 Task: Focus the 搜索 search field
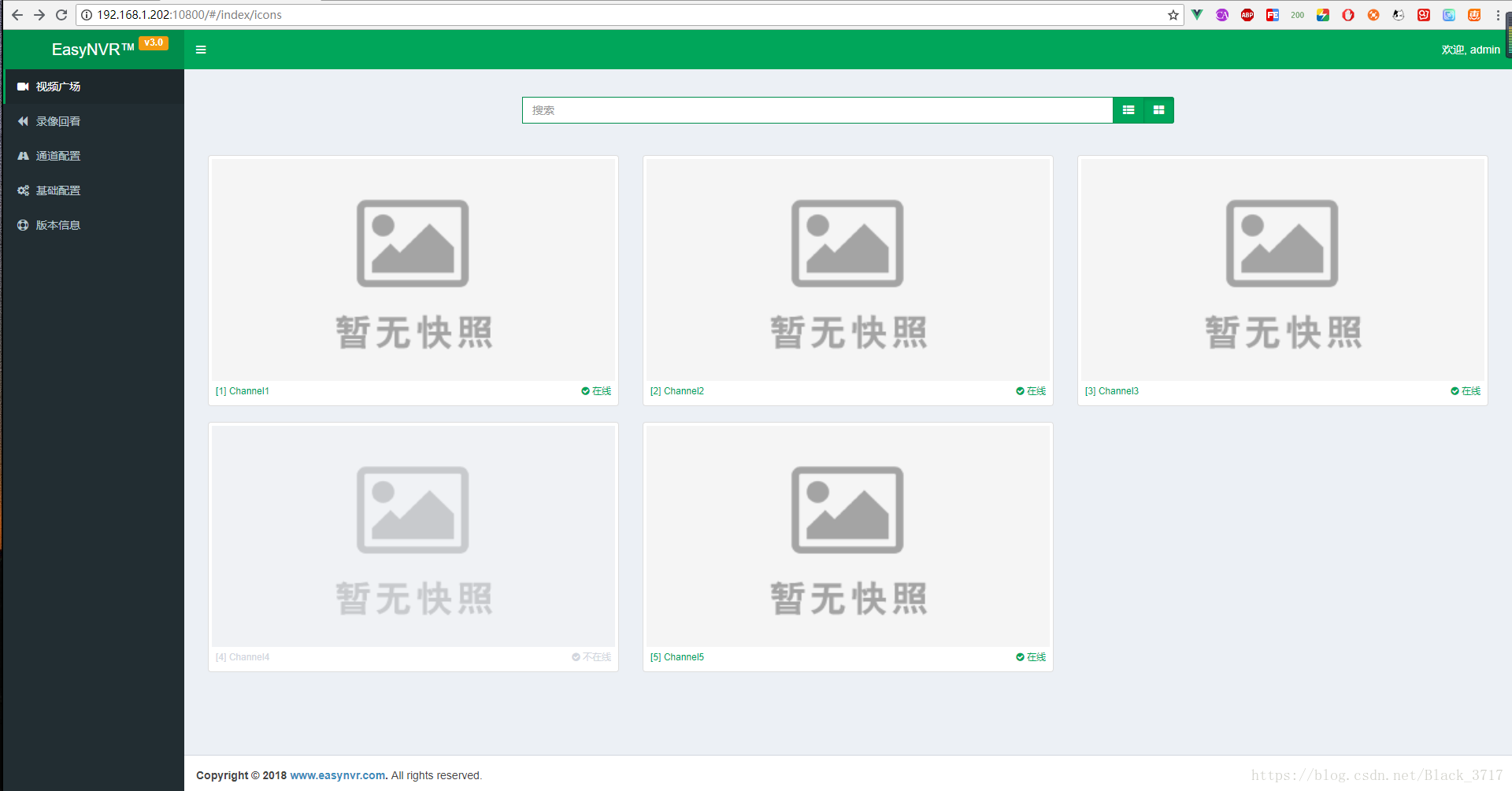point(817,110)
